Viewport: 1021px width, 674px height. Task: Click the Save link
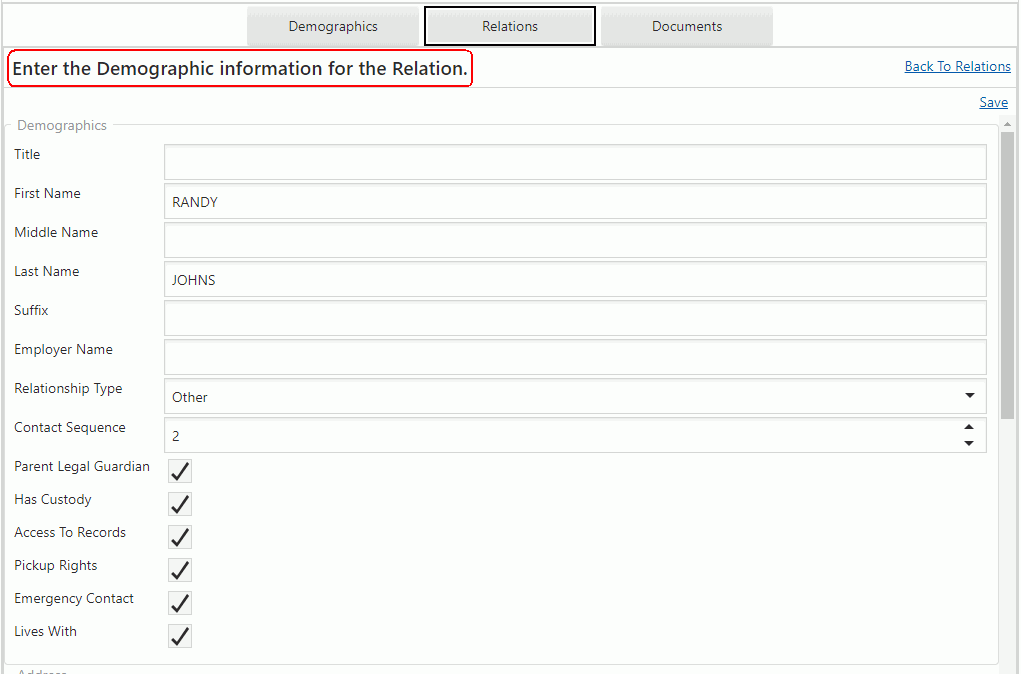pyautogui.click(x=993, y=102)
